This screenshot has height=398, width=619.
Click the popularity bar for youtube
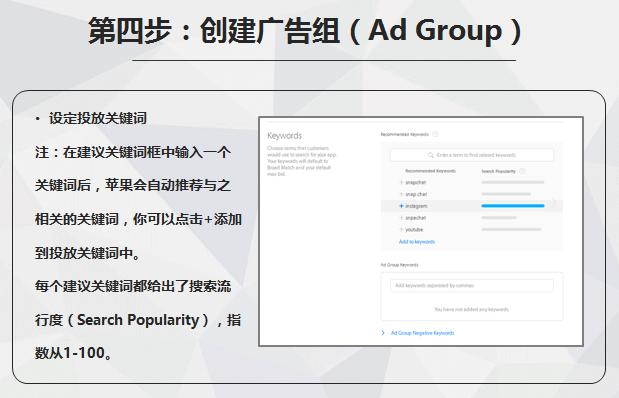(x=511, y=229)
